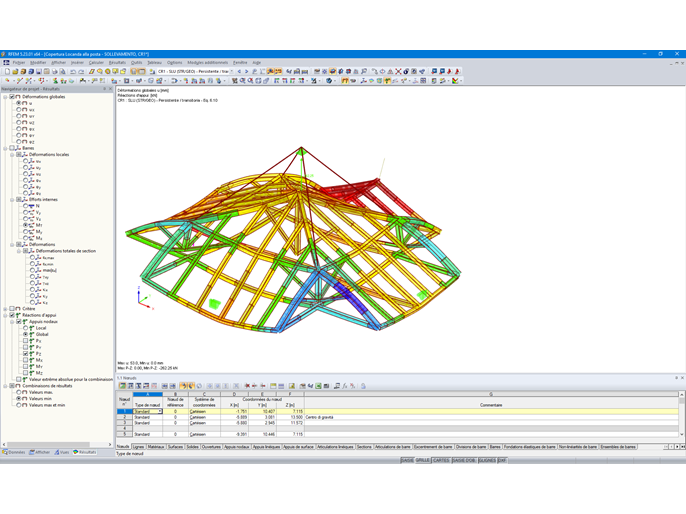Collapse the Appuis nodaux tree node
This screenshot has width=686, height=514.
(x=12, y=322)
